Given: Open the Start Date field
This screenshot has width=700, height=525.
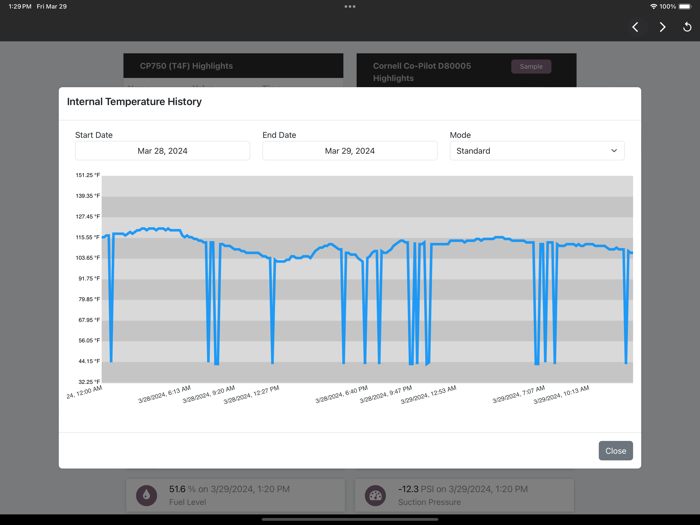Looking at the screenshot, I should (x=162, y=151).
